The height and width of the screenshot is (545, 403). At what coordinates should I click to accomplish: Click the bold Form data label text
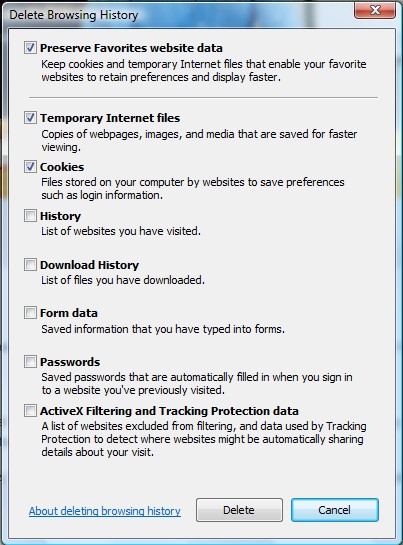69,313
